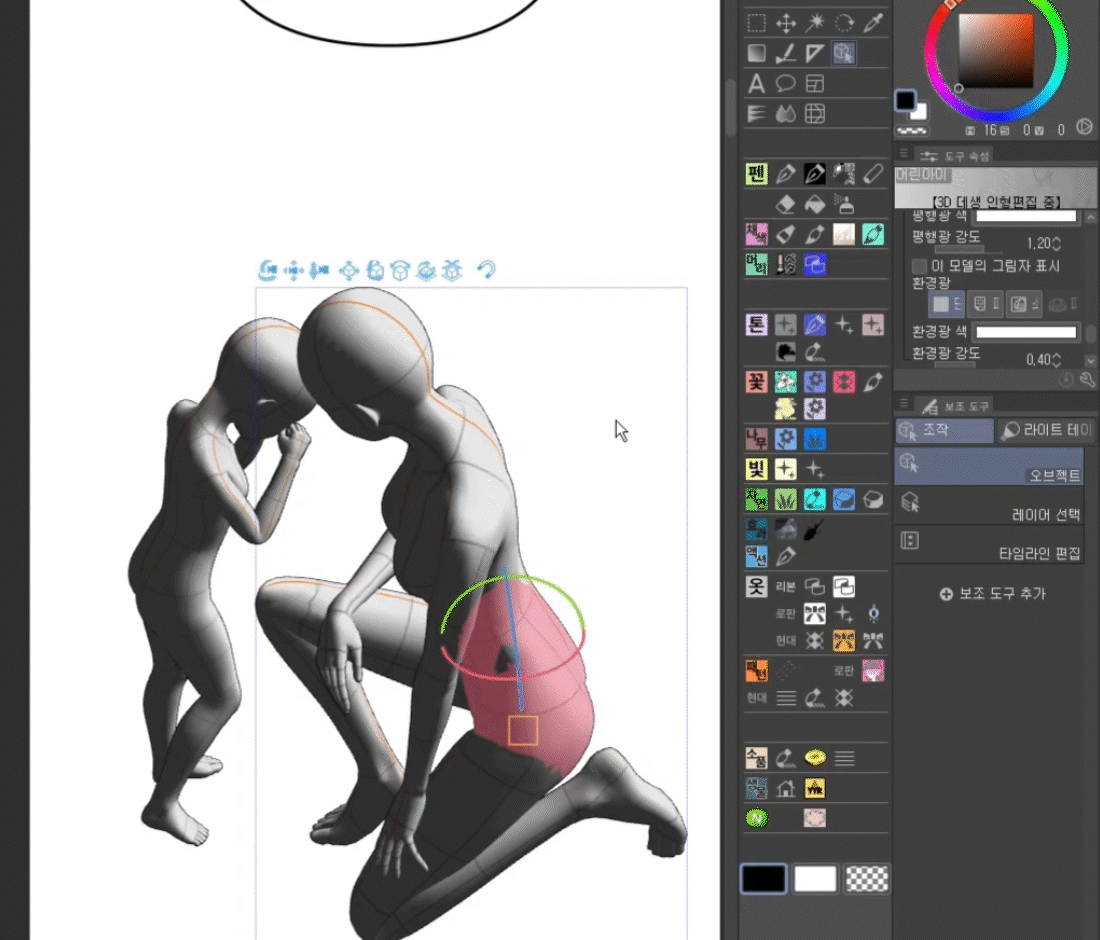The image size is (1100, 940).
Task: Click the rotate camera 3D manipulator icon
Action: [267, 270]
